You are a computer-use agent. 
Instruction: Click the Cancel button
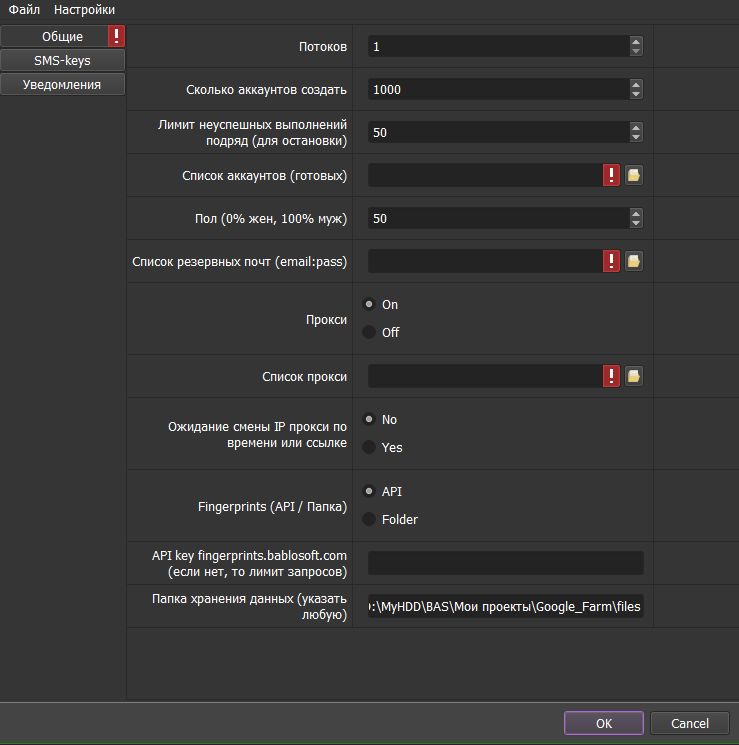tap(690, 723)
